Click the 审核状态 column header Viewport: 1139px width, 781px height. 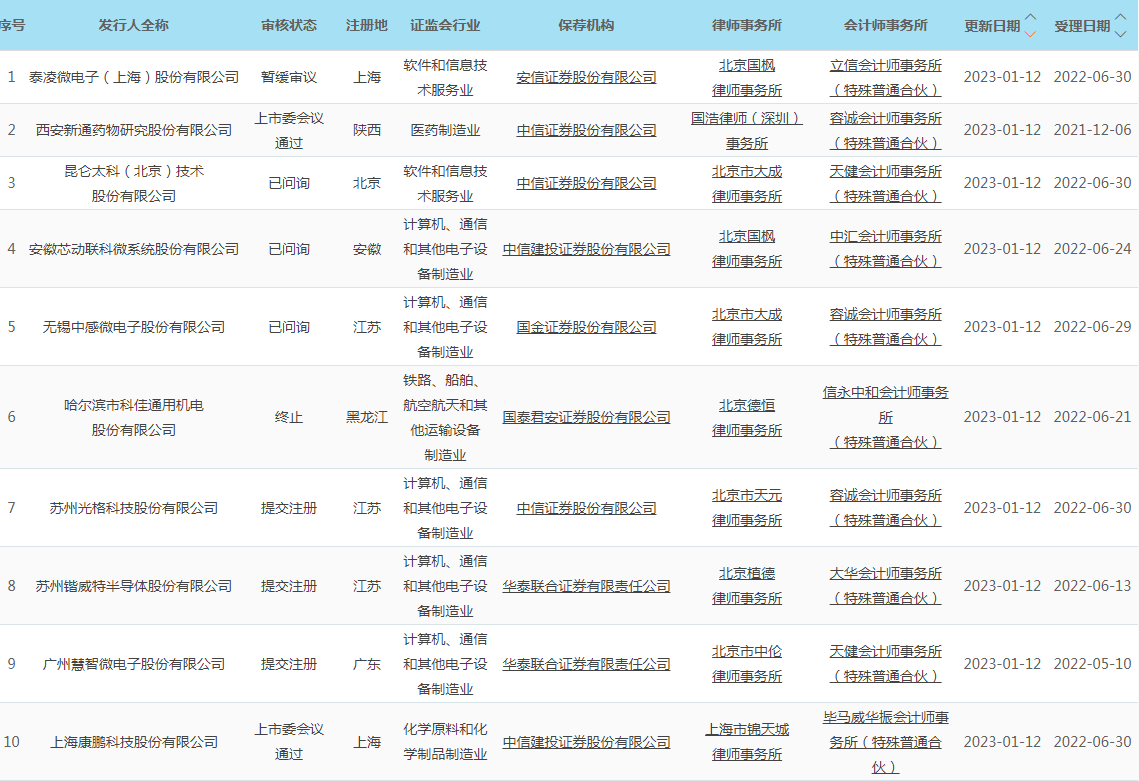pos(289,25)
